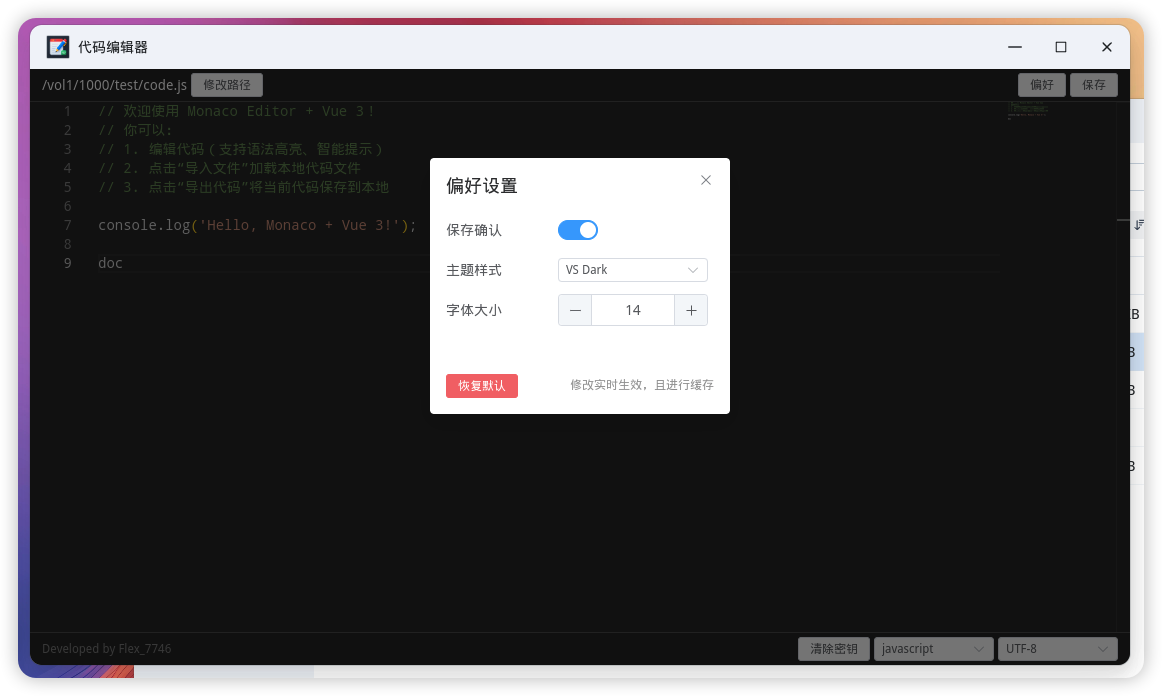
Task: Click the 主题样式 label
Action: pyautogui.click(x=474, y=270)
